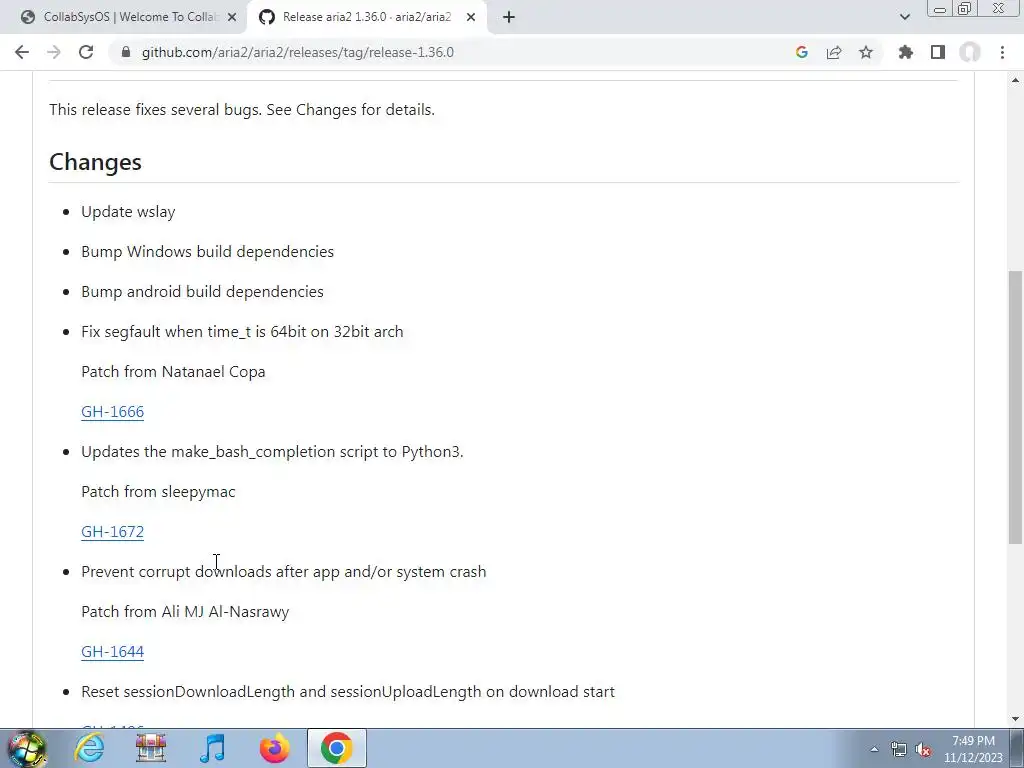
Task: Toggle the Chrome side panel
Action: [938, 52]
